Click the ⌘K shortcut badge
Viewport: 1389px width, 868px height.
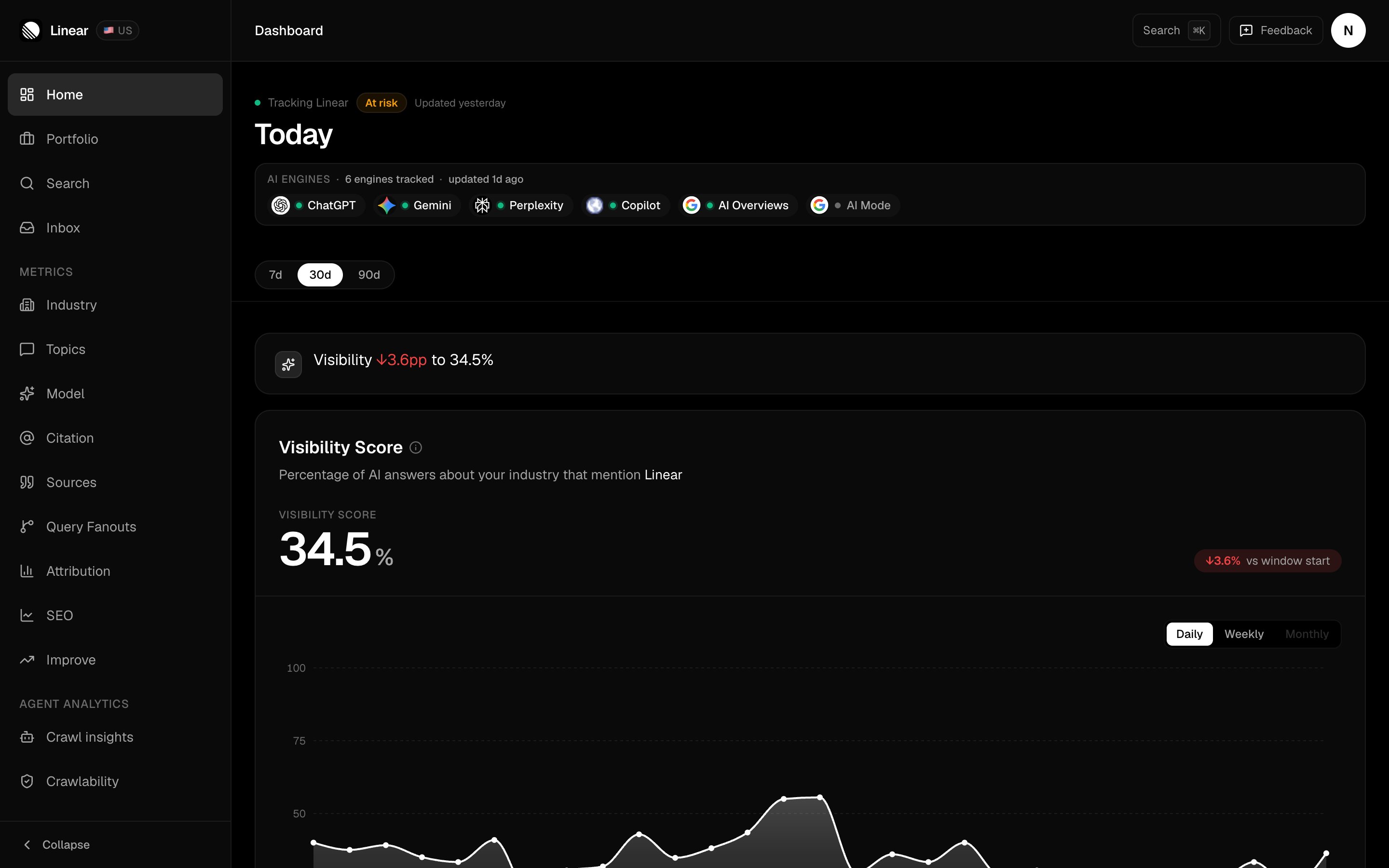[1199, 30]
